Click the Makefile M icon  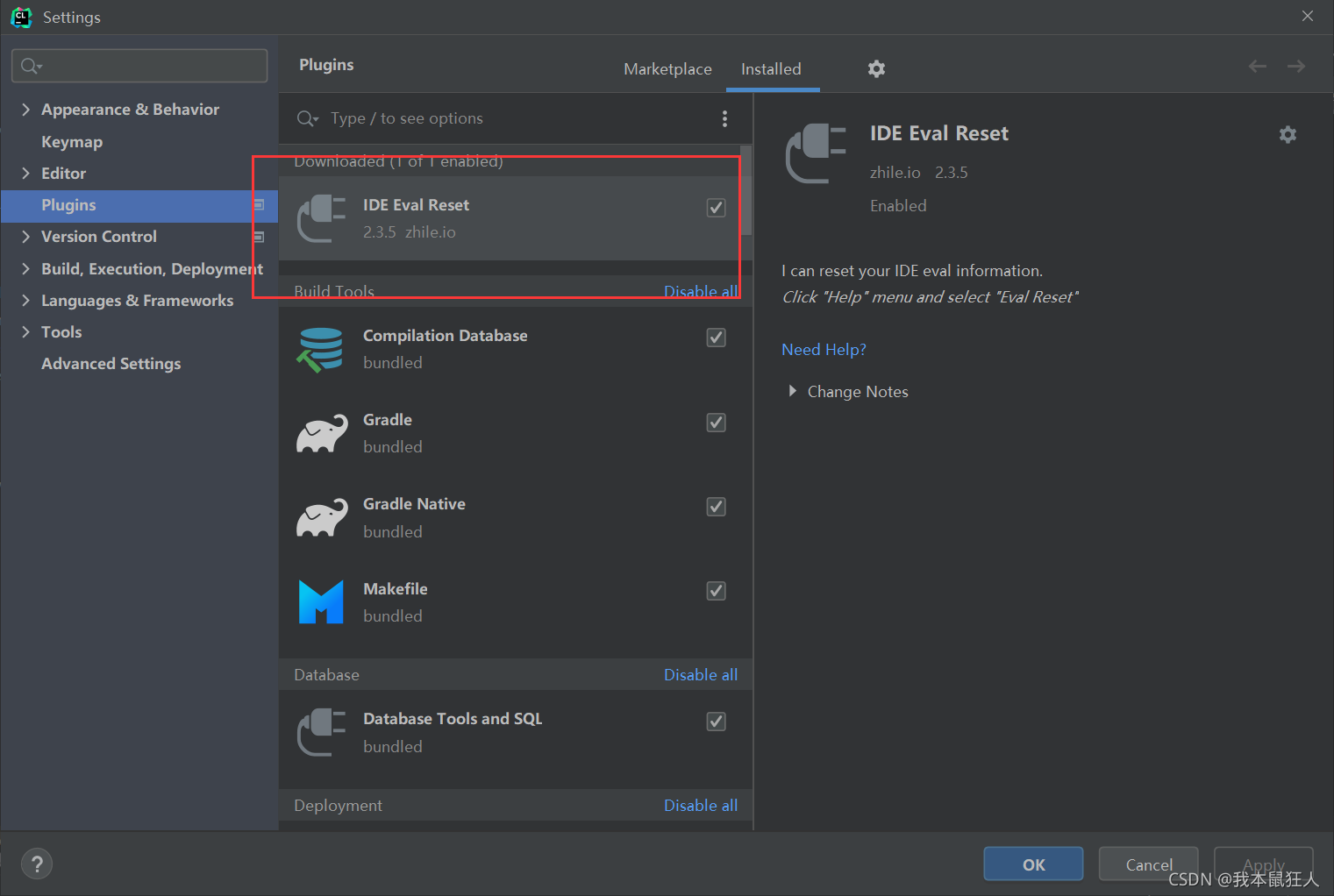click(321, 602)
